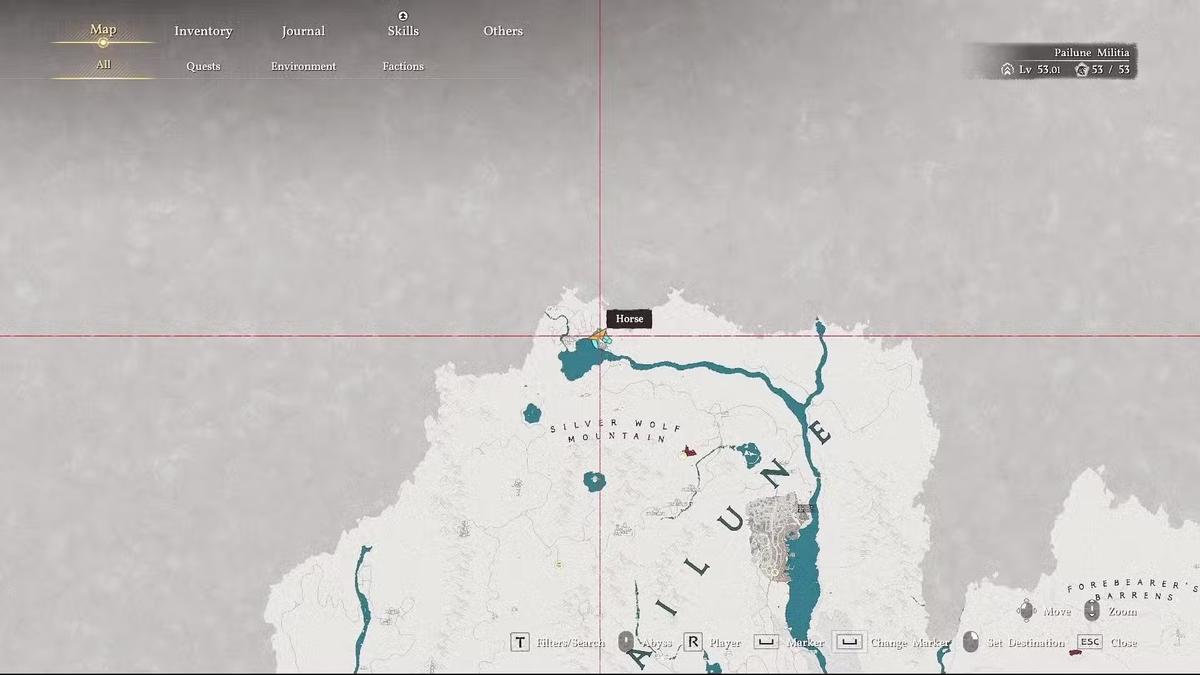Filter map by Environment
This screenshot has height=675, width=1200.
point(303,66)
